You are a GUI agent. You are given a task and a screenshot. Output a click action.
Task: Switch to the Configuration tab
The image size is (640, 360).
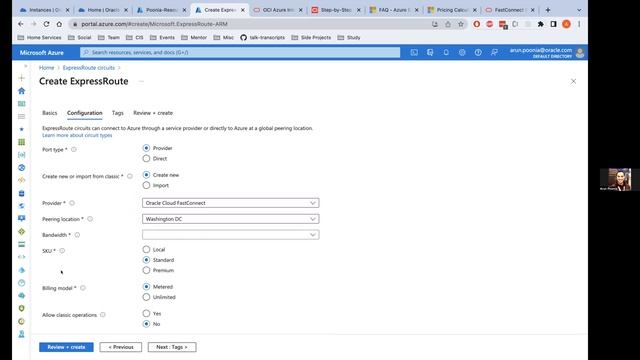pyautogui.click(x=84, y=113)
